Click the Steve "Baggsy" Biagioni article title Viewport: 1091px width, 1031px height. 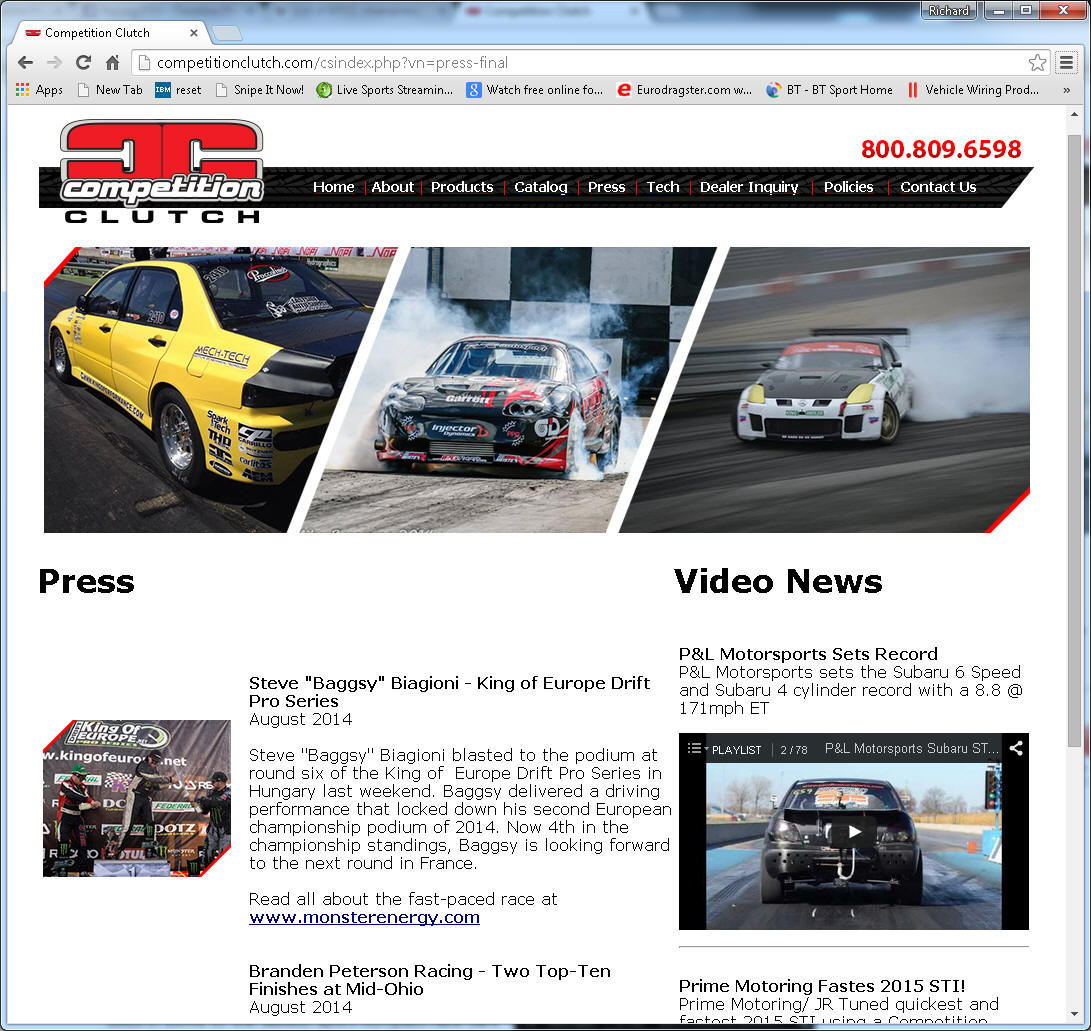pos(449,692)
